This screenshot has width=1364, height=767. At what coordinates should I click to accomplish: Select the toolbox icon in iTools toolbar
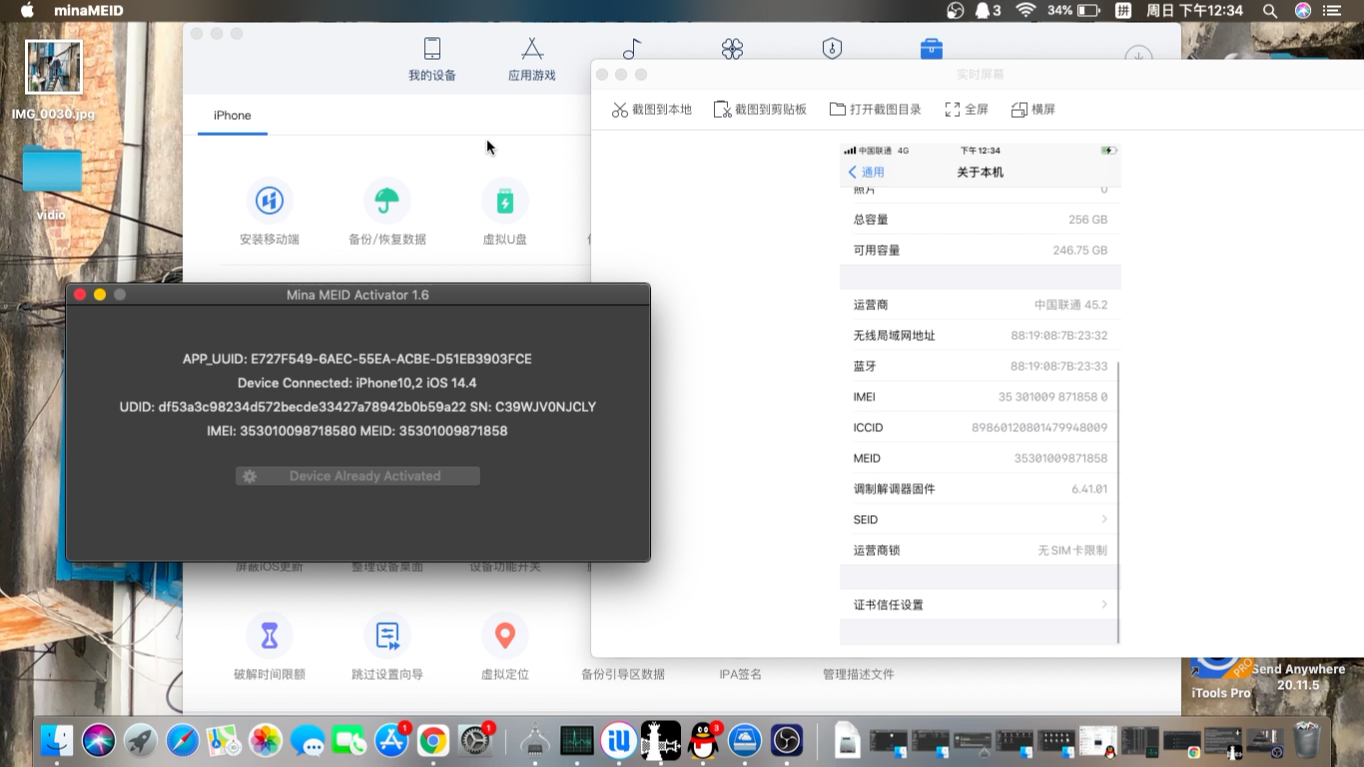point(931,48)
